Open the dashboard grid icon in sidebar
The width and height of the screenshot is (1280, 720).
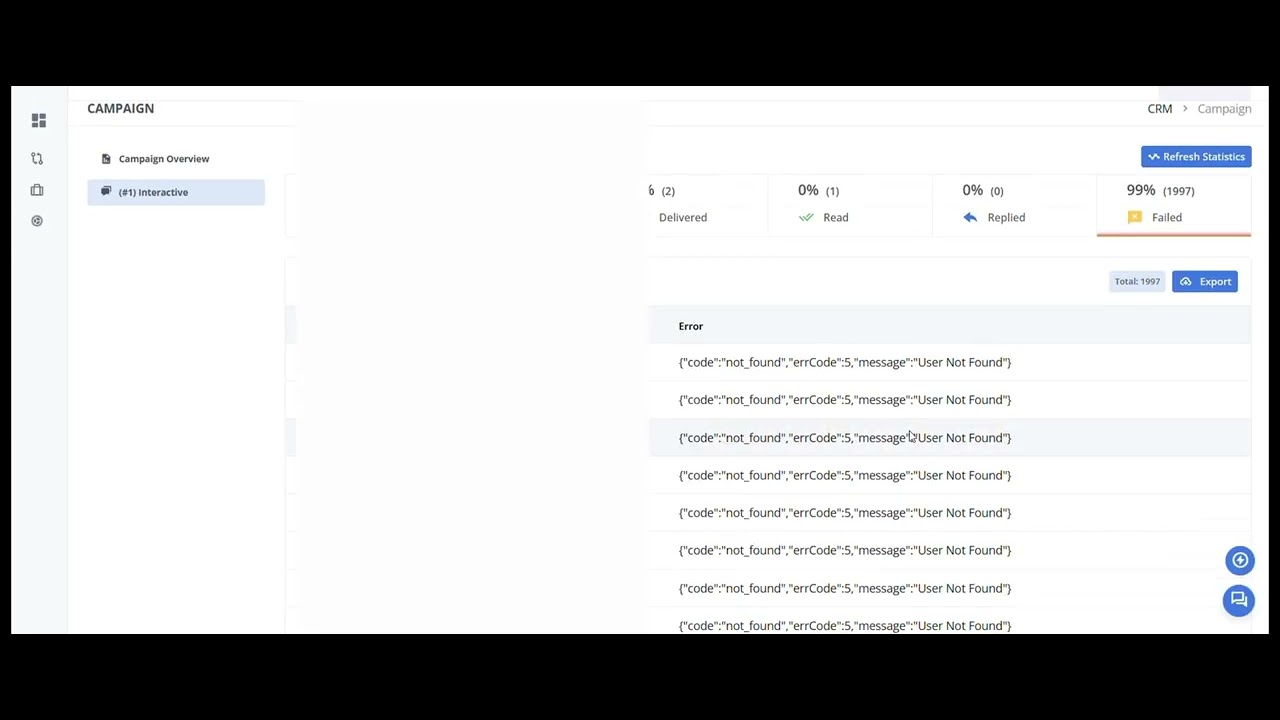tap(39, 120)
